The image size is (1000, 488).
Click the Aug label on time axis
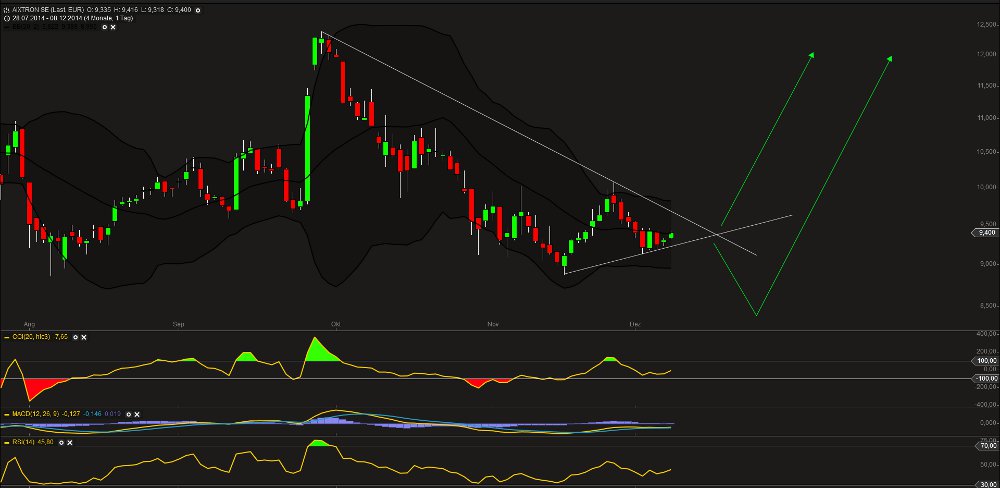[x=27, y=325]
